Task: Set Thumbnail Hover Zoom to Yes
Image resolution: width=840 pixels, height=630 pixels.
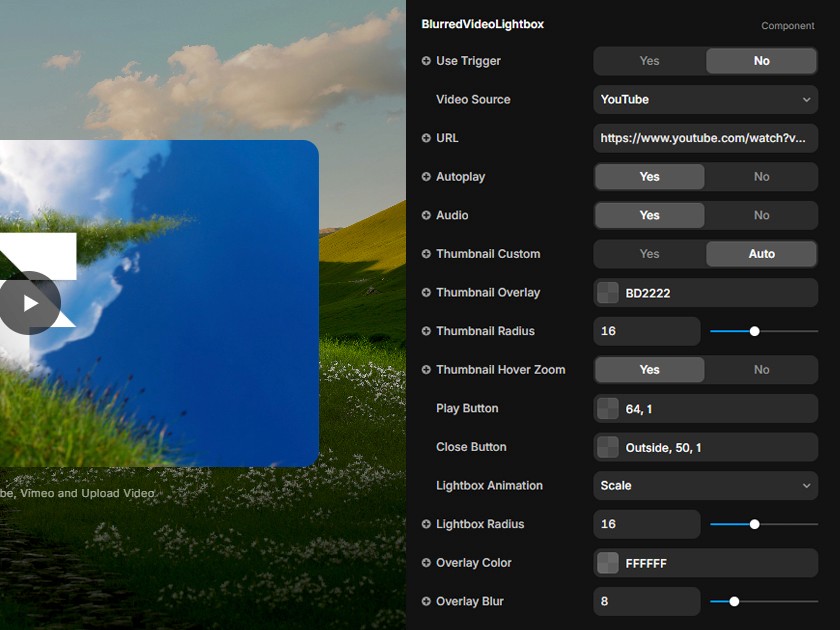Action: point(649,369)
